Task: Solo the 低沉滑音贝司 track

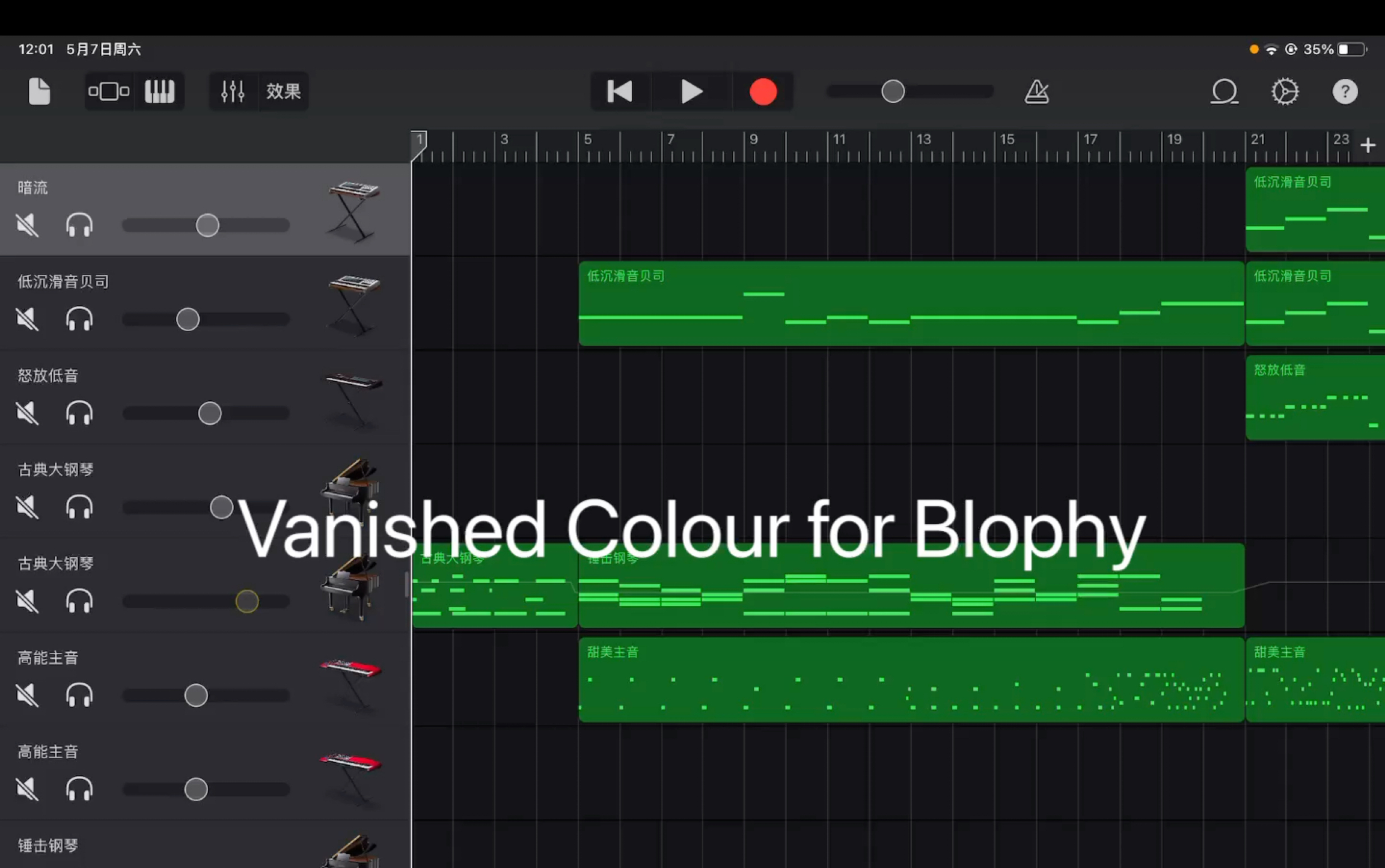Action: point(79,319)
